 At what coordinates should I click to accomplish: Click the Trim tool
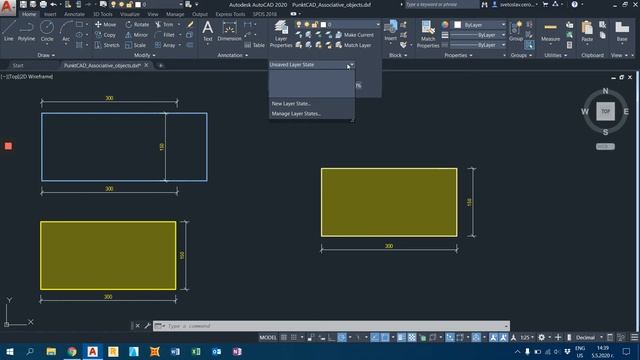pos(164,24)
